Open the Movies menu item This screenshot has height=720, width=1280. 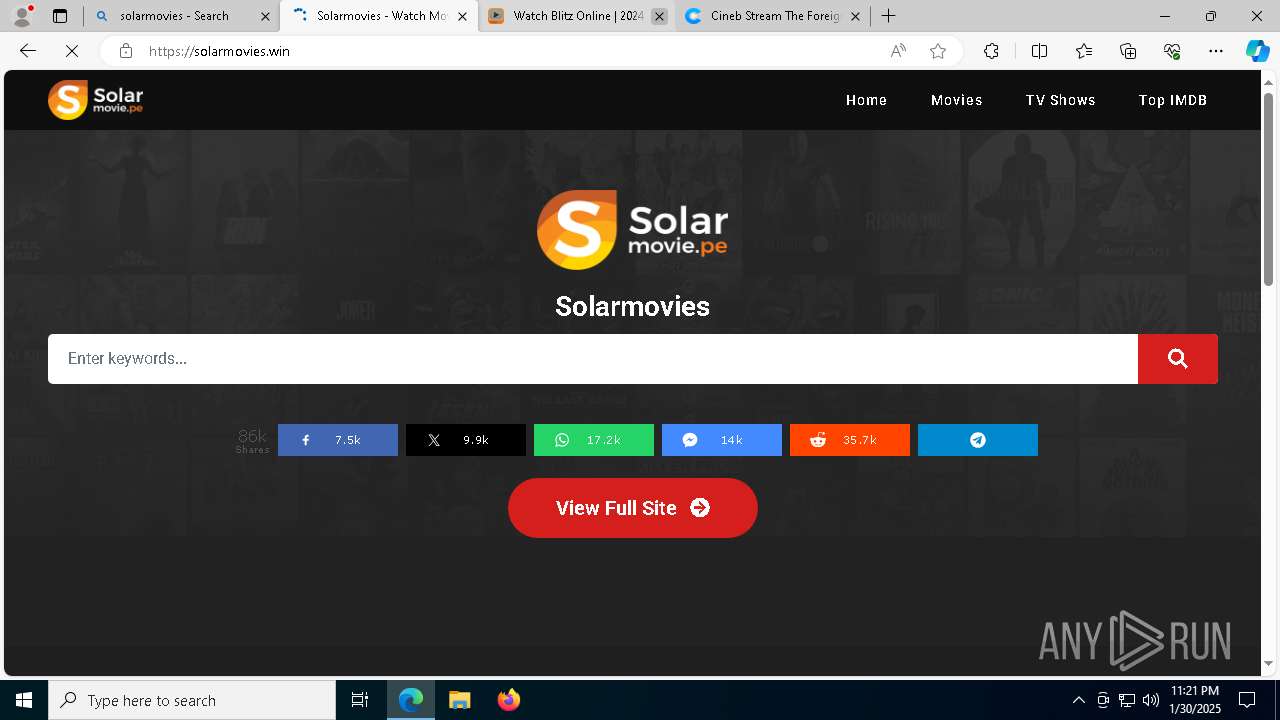click(x=957, y=100)
